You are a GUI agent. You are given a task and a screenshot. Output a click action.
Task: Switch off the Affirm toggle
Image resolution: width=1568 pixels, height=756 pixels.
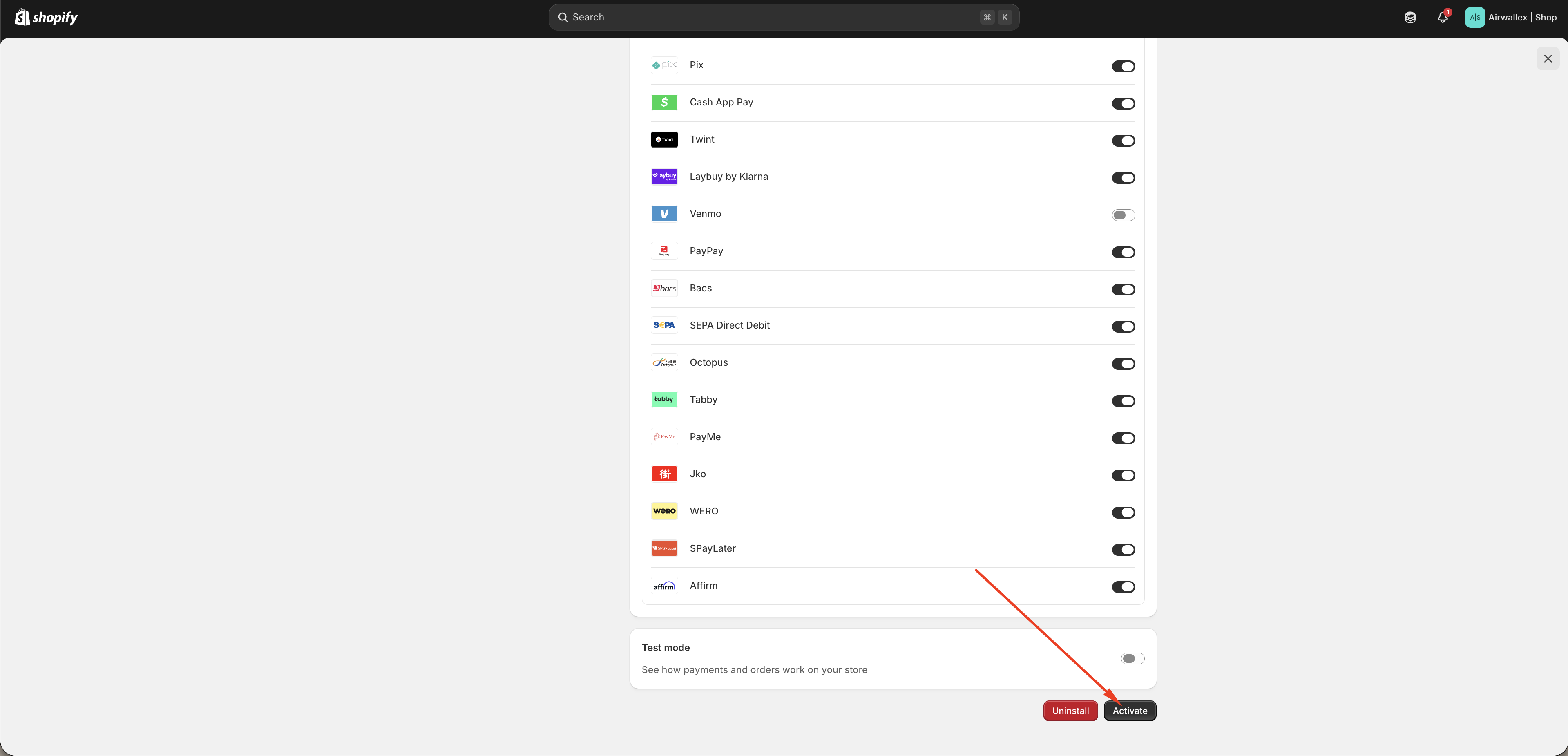(1123, 587)
